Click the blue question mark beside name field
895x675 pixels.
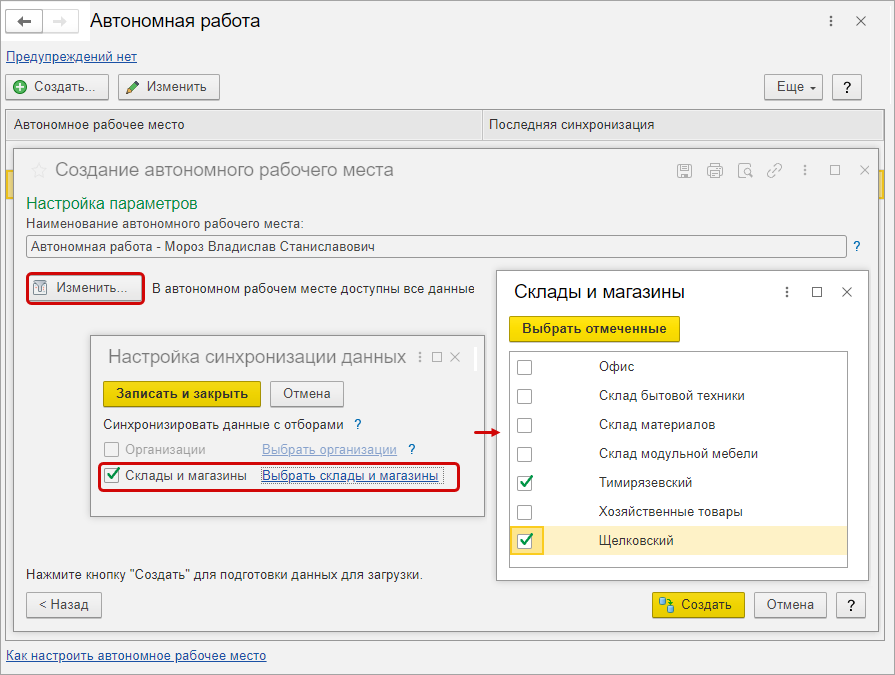coord(856,245)
